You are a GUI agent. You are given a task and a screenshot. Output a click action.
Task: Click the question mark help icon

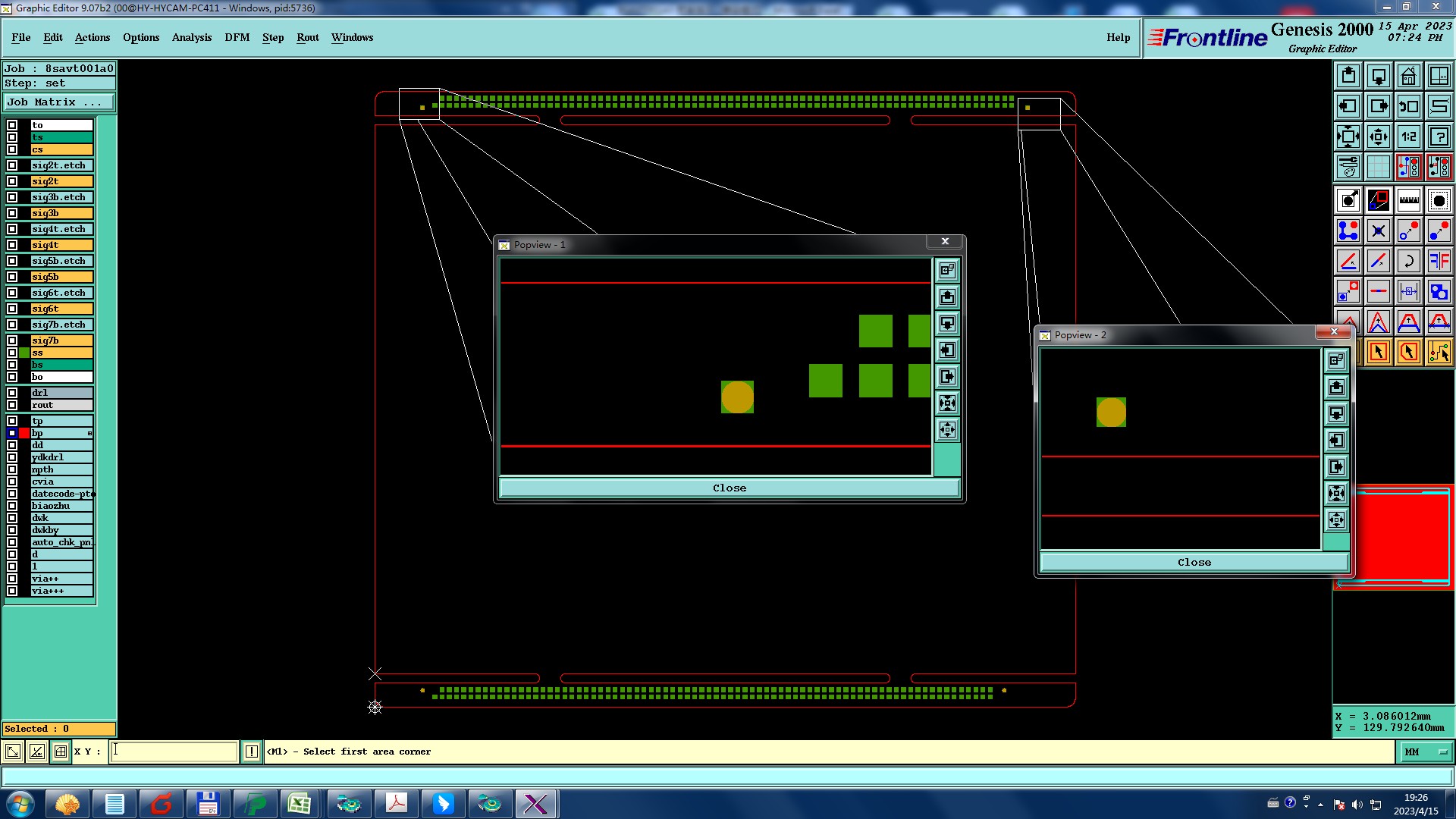tap(1439, 136)
